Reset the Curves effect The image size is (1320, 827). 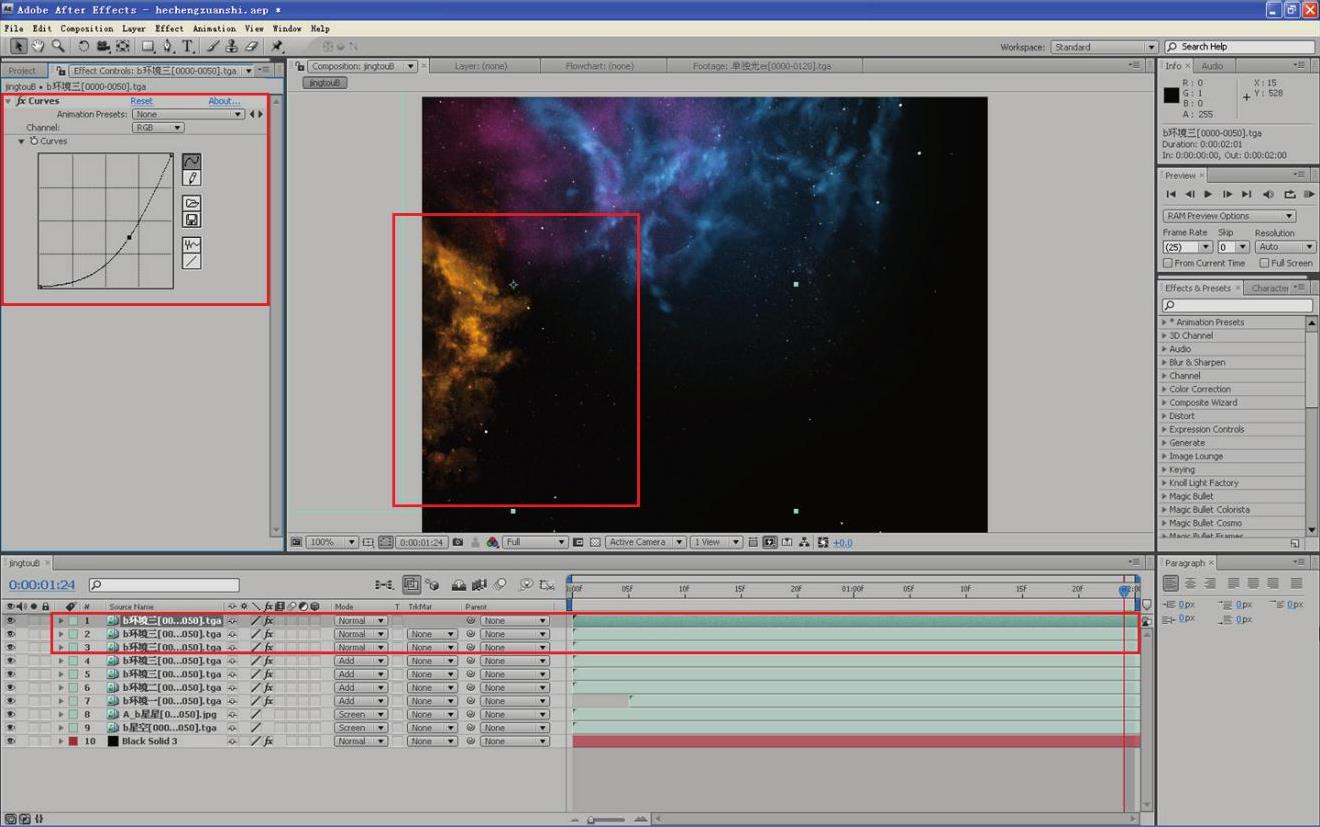[142, 101]
